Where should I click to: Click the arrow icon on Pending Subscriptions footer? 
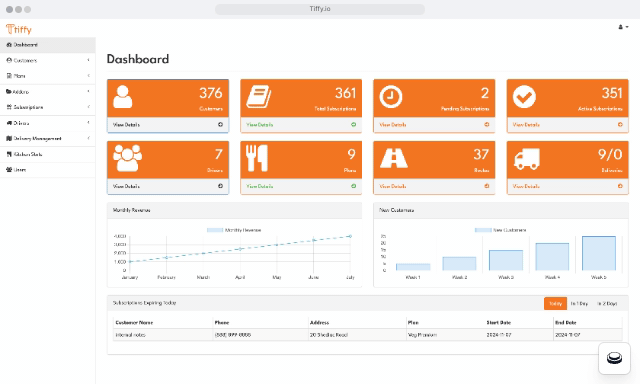pos(487,124)
